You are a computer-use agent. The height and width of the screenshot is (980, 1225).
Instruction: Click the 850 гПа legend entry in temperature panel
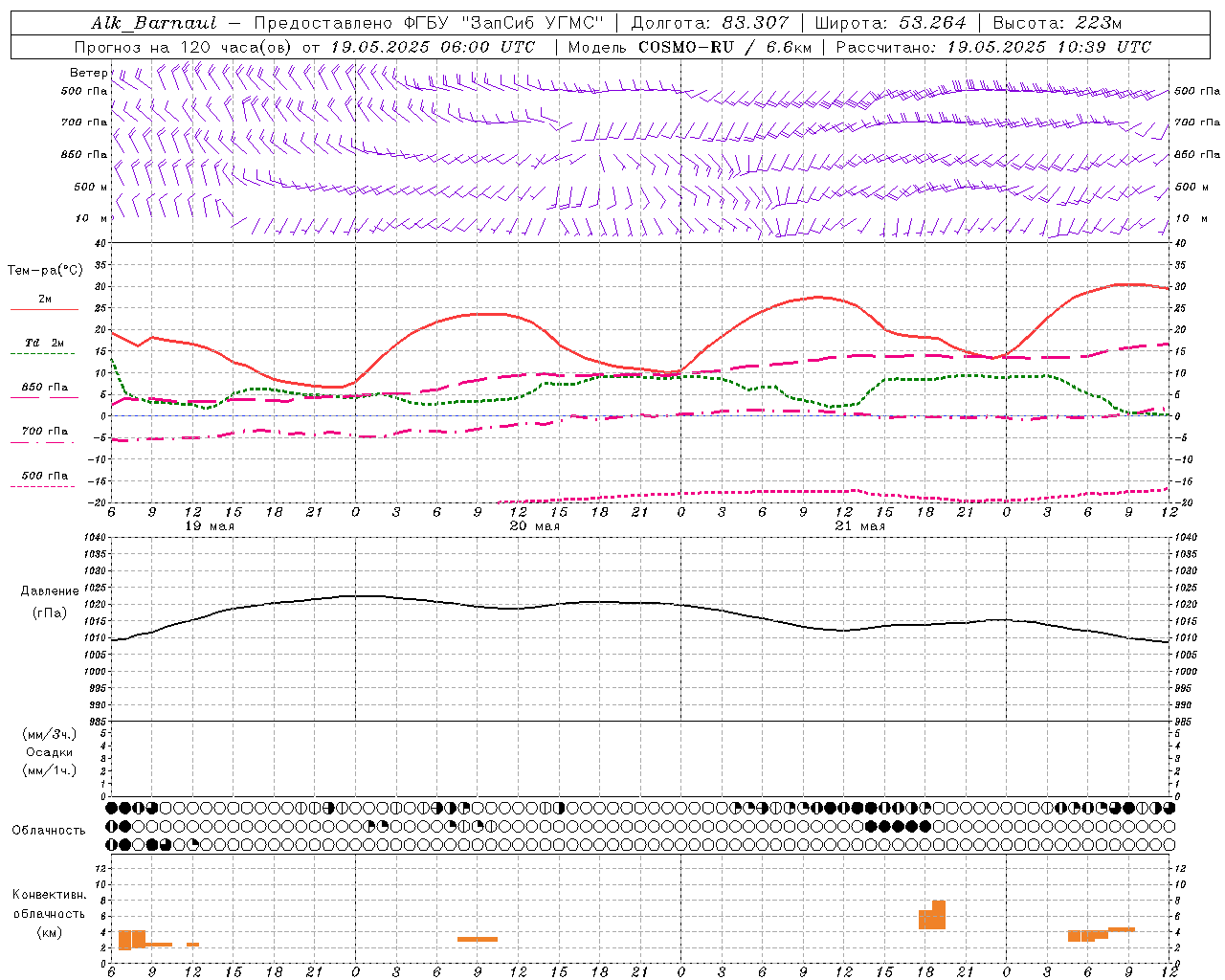[45, 387]
